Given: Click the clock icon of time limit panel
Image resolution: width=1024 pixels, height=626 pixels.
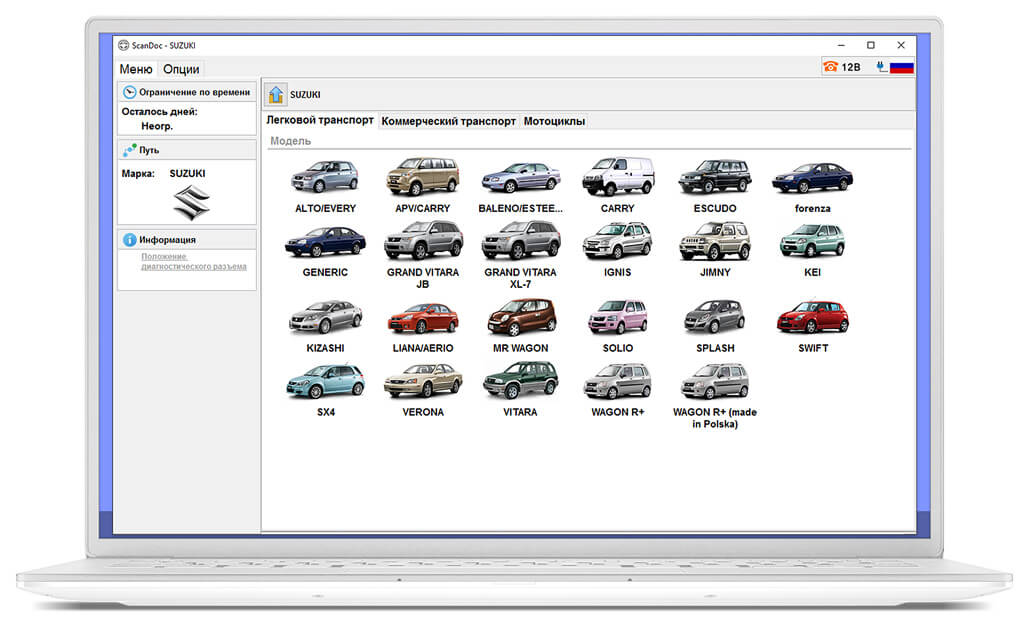Looking at the screenshot, I should (x=129, y=92).
